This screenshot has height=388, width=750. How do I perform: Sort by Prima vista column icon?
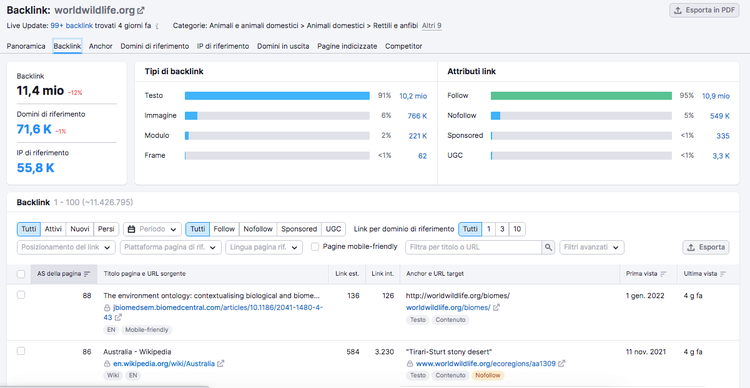coord(663,274)
